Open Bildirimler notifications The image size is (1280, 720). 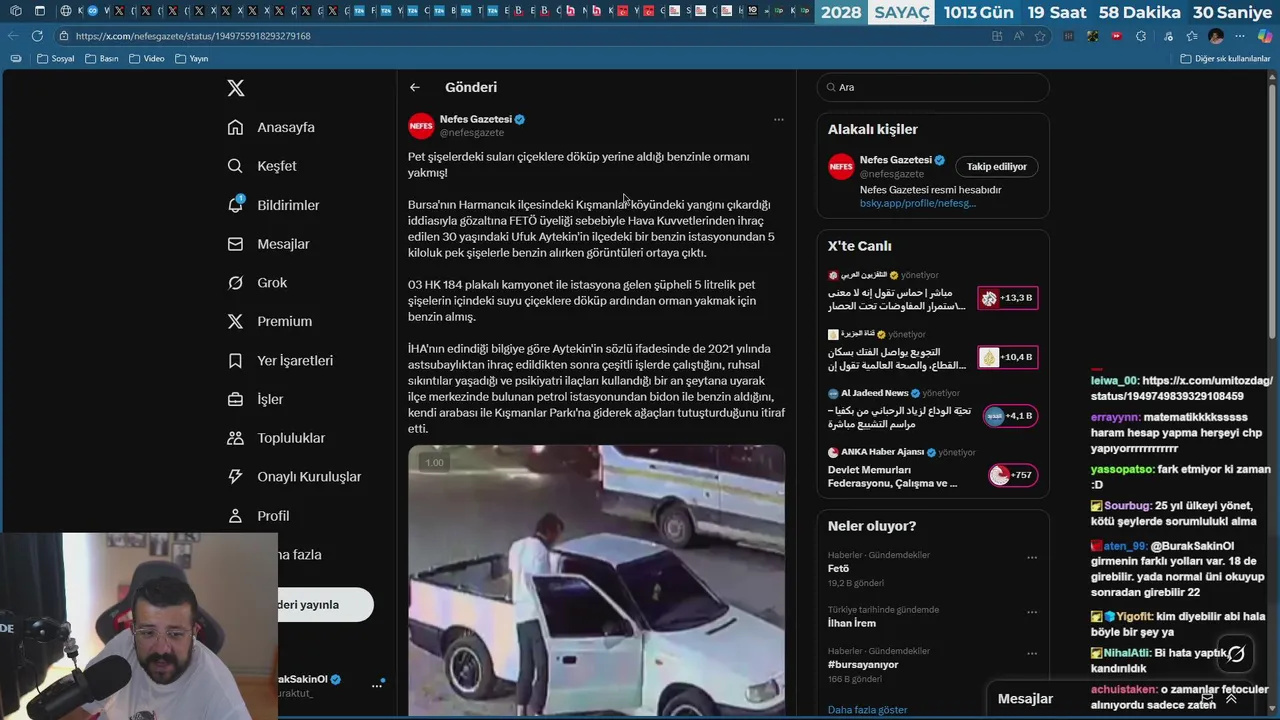(273, 205)
